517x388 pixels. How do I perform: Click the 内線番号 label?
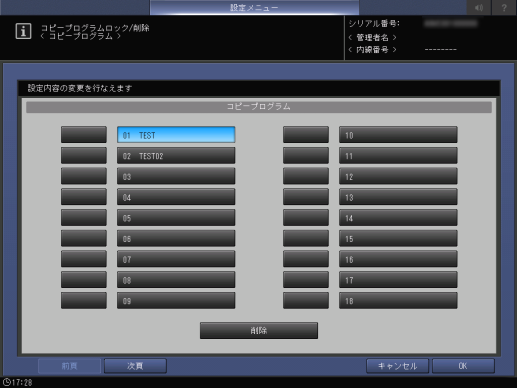pos(372,50)
